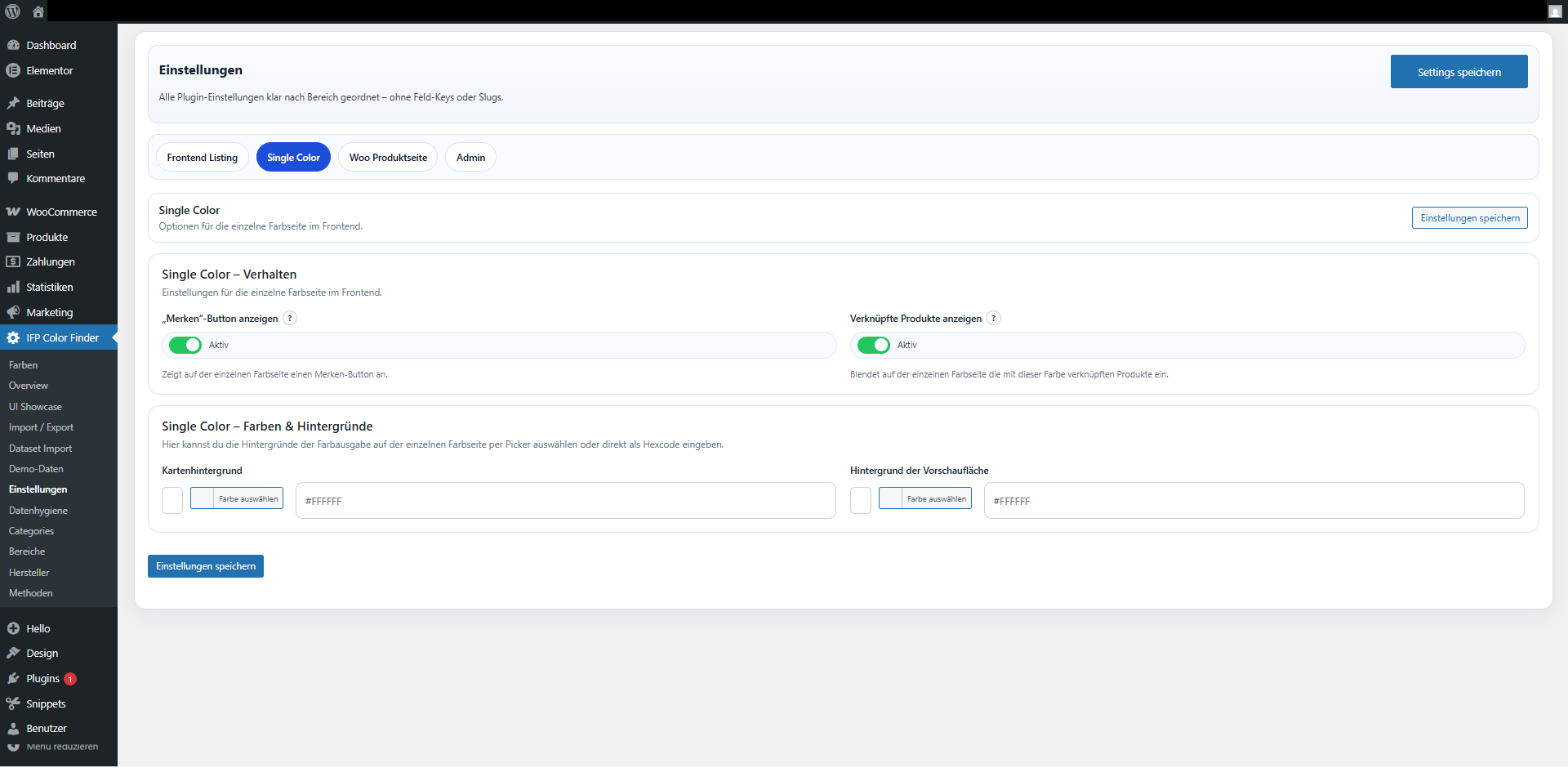Switch to the Frontend Listing tab
The height and width of the screenshot is (768, 1568).
click(x=202, y=158)
